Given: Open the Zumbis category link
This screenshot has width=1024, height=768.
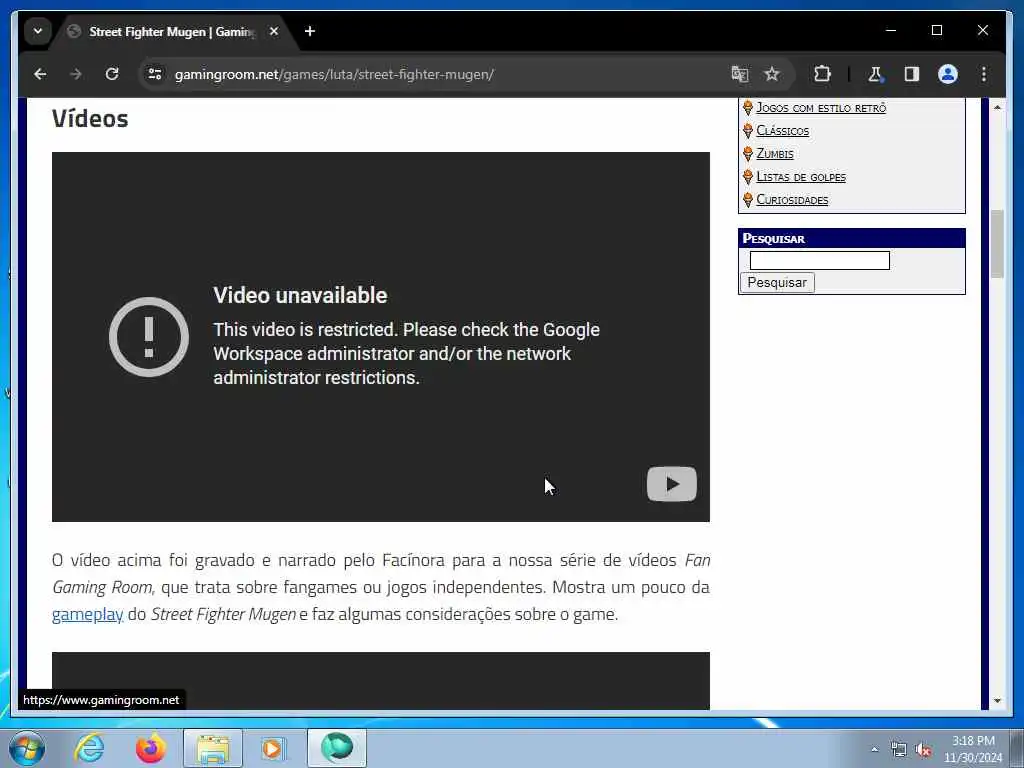Looking at the screenshot, I should click(775, 153).
